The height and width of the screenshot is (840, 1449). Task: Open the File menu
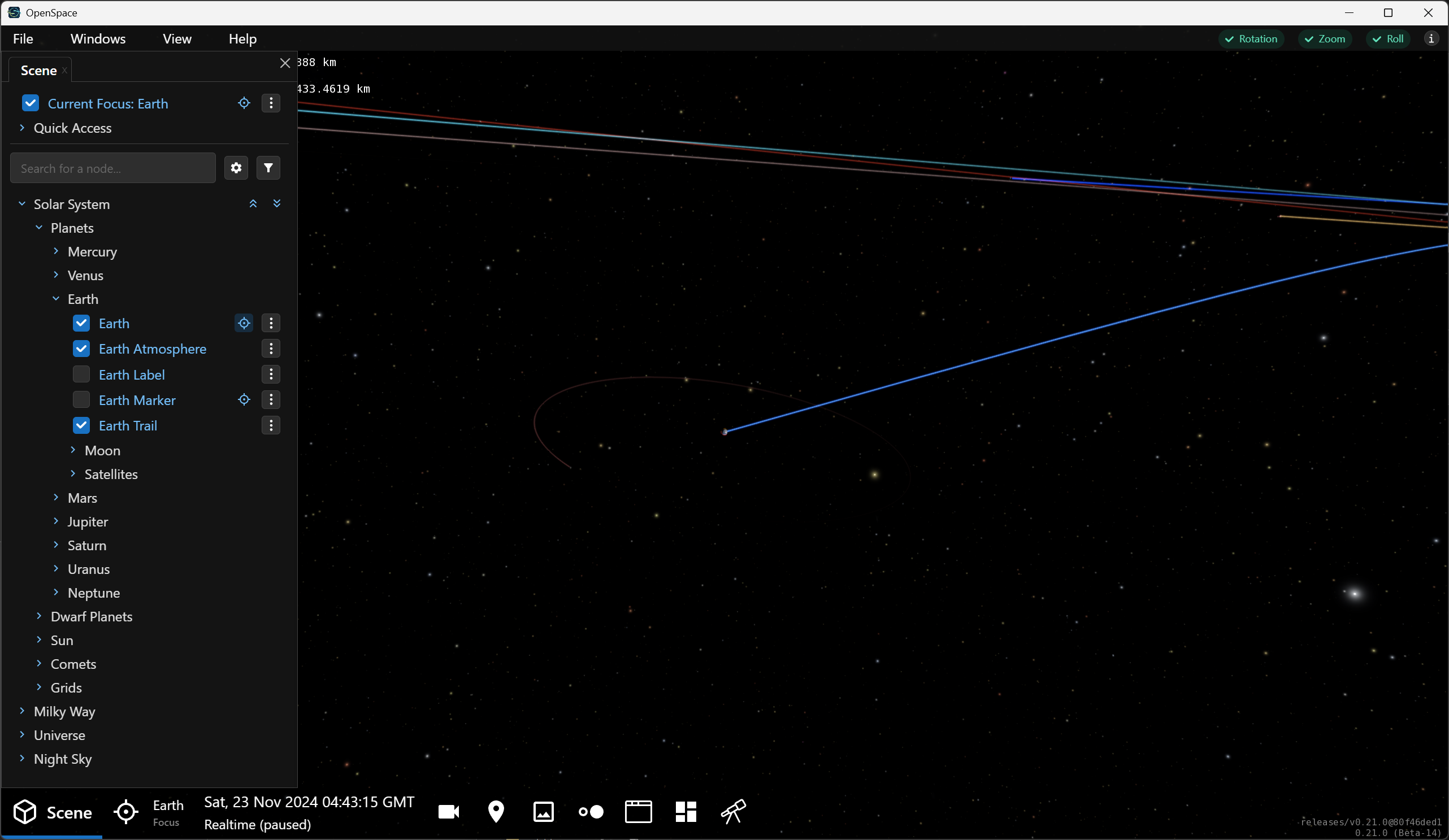tap(23, 38)
